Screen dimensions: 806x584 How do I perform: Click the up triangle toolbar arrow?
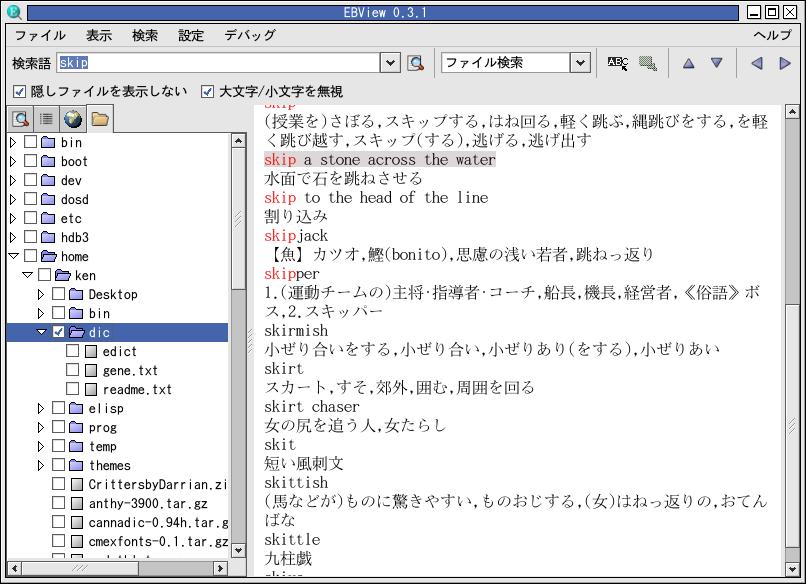coord(688,63)
